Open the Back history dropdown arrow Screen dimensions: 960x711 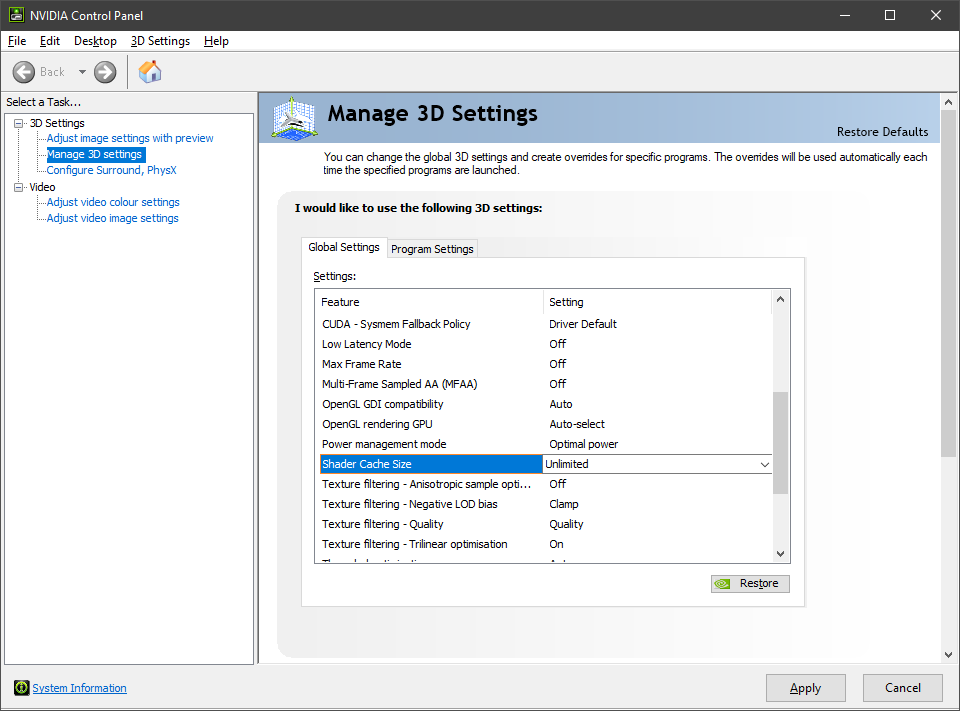[x=82, y=72]
